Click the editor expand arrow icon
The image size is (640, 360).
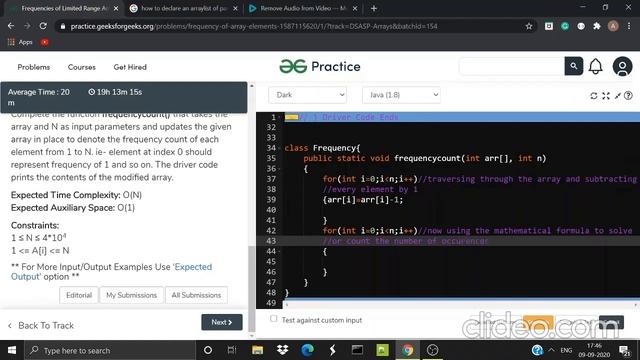pyautogui.click(x=618, y=96)
